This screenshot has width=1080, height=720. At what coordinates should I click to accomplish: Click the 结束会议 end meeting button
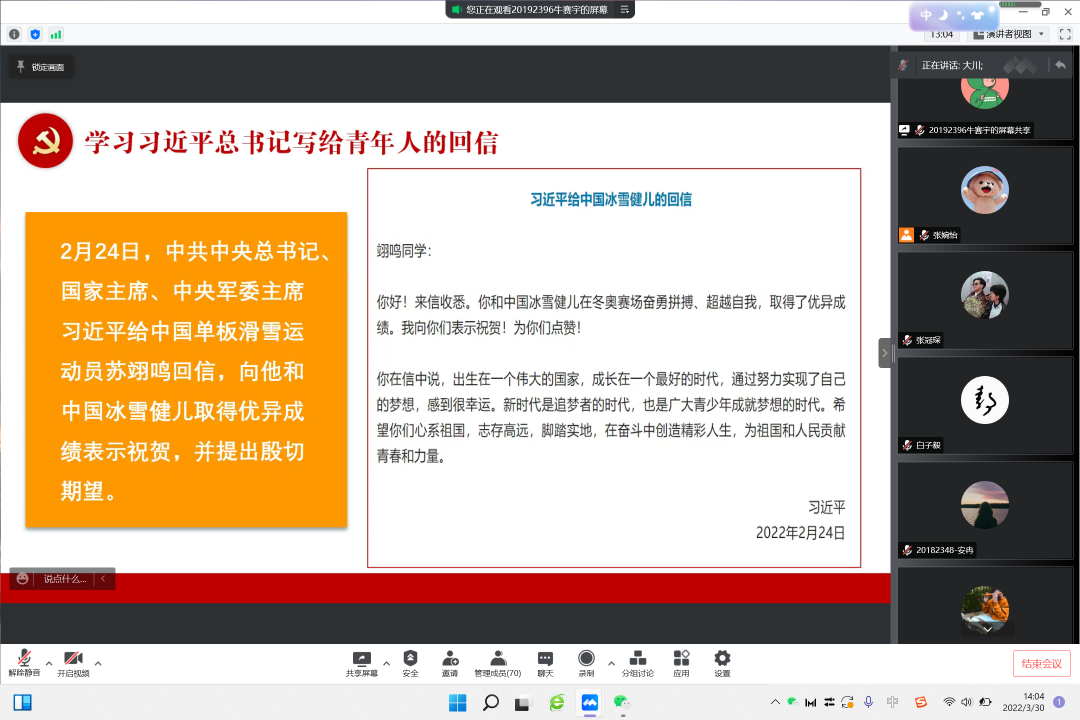[1041, 664]
